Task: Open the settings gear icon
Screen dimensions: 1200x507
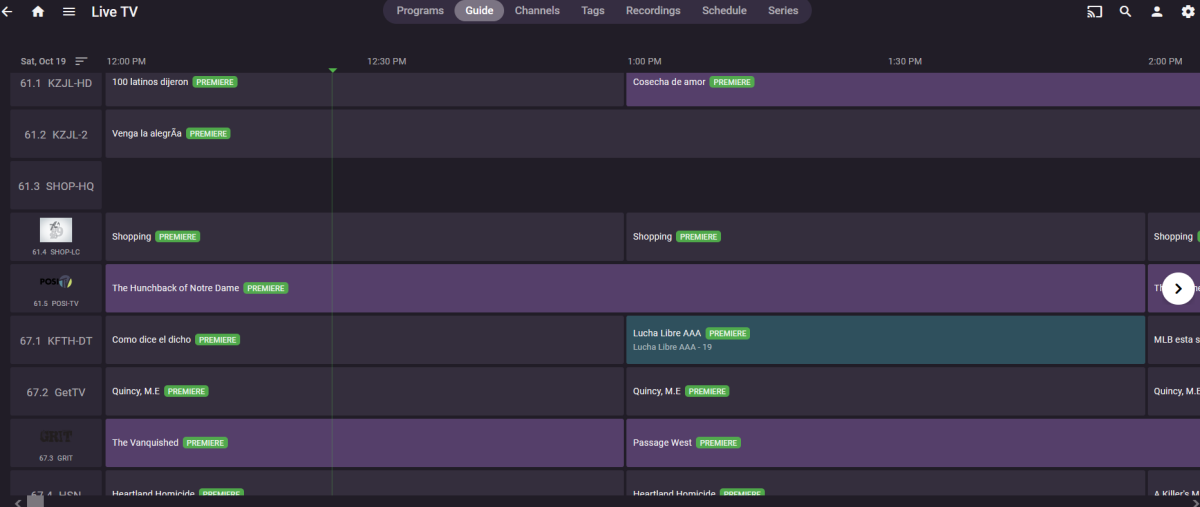Action: 1187,12
